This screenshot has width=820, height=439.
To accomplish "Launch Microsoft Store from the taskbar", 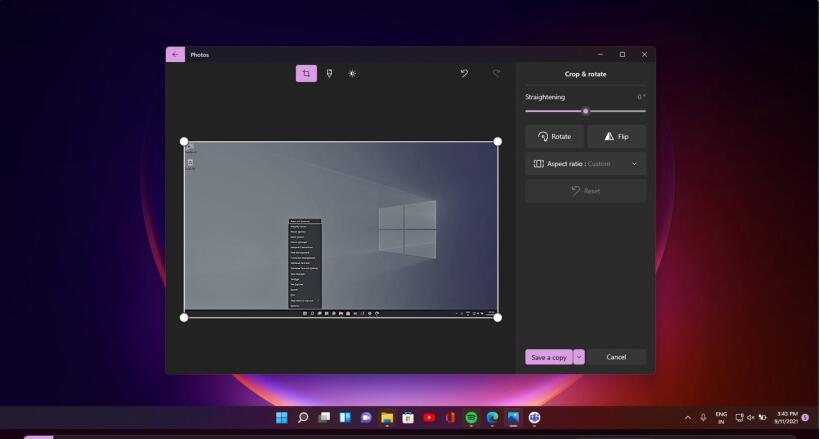I will pyautogui.click(x=408, y=418).
